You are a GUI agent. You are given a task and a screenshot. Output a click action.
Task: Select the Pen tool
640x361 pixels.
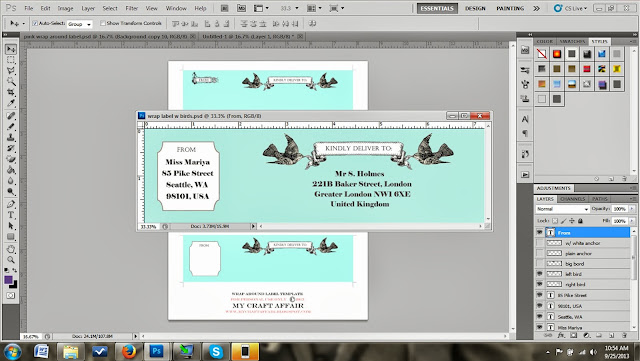click(x=11, y=204)
